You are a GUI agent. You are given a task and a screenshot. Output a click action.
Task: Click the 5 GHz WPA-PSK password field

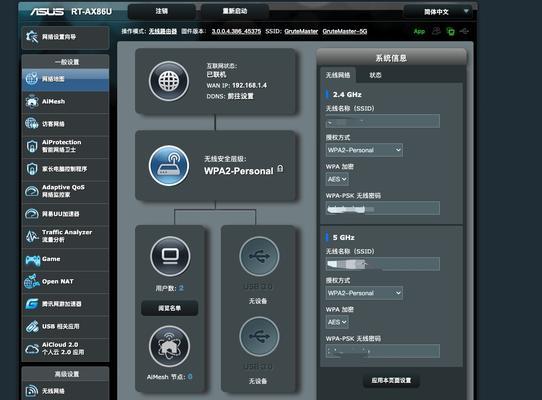[x=383, y=351]
